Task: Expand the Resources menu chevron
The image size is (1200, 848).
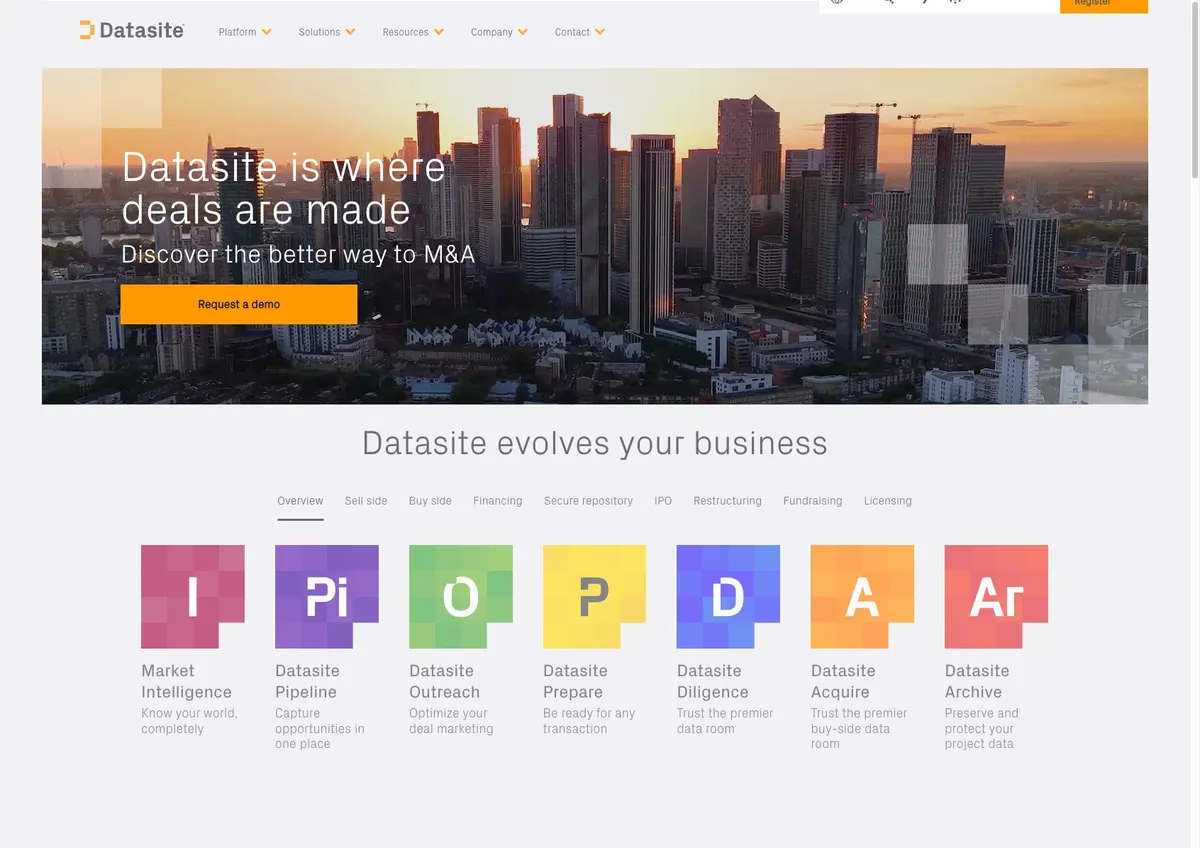Action: (x=439, y=32)
